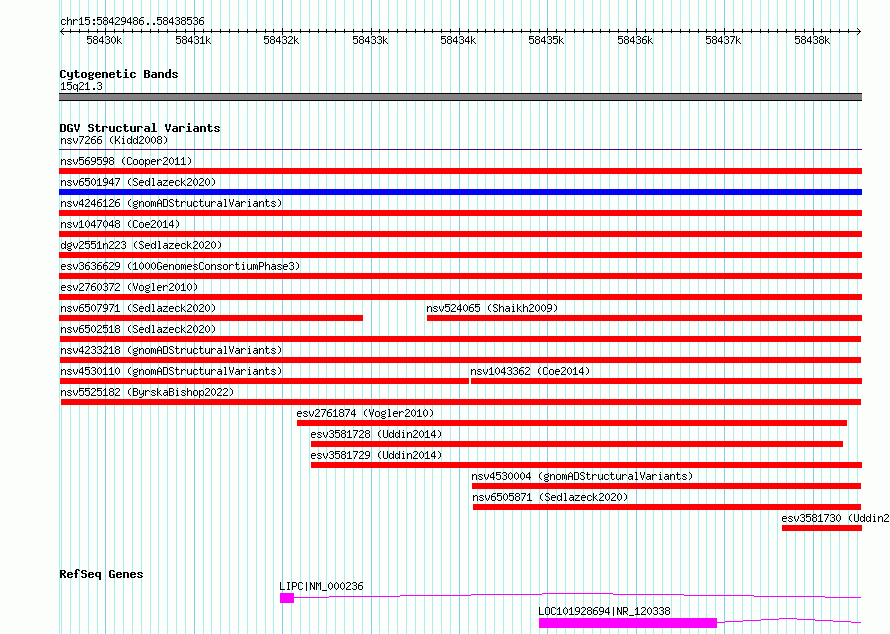Select the DGV Structural Variants track title
The width and height of the screenshot is (890, 634).
[x=140, y=128]
